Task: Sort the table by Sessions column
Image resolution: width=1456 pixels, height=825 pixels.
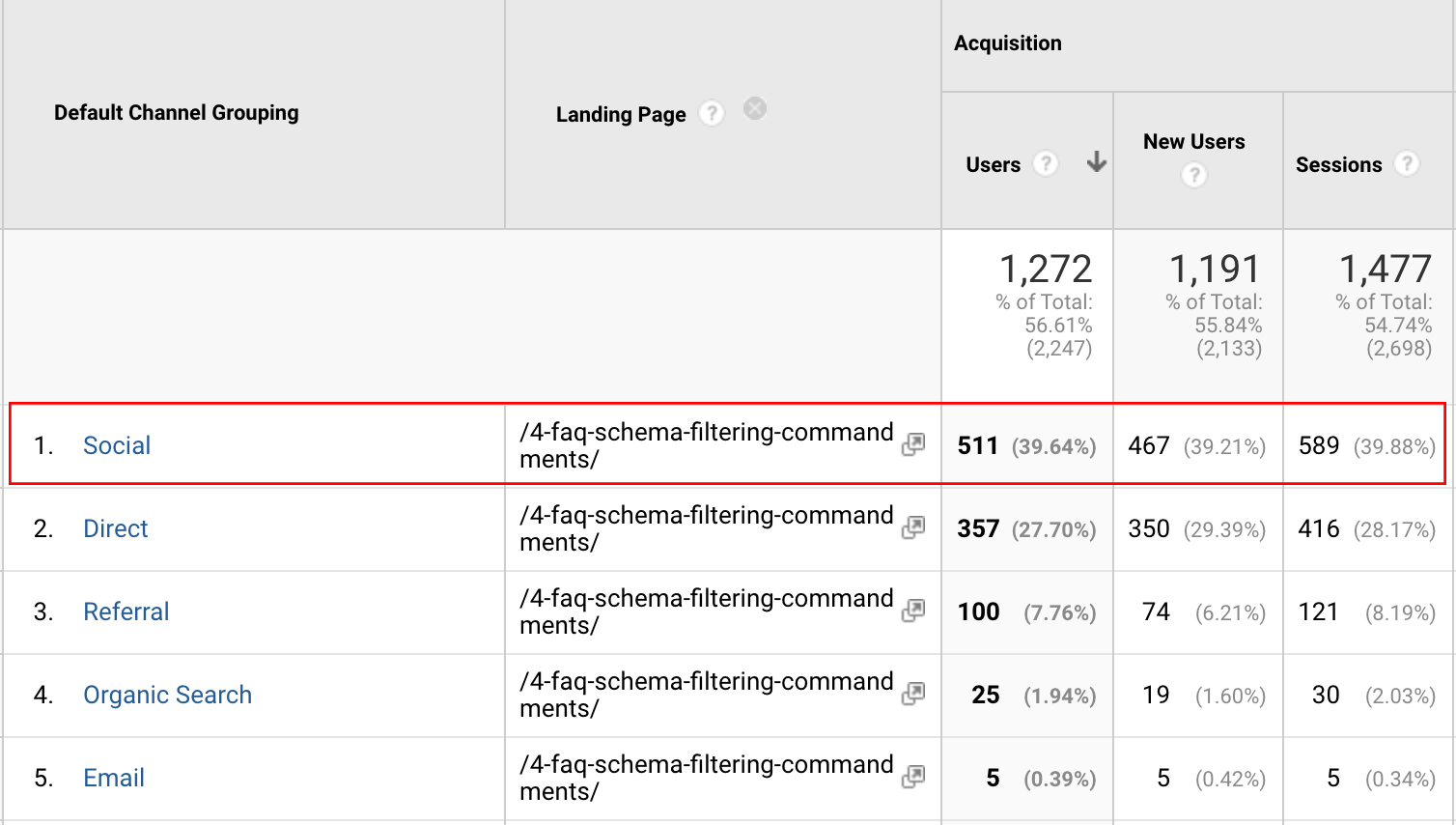Action: point(1340,164)
